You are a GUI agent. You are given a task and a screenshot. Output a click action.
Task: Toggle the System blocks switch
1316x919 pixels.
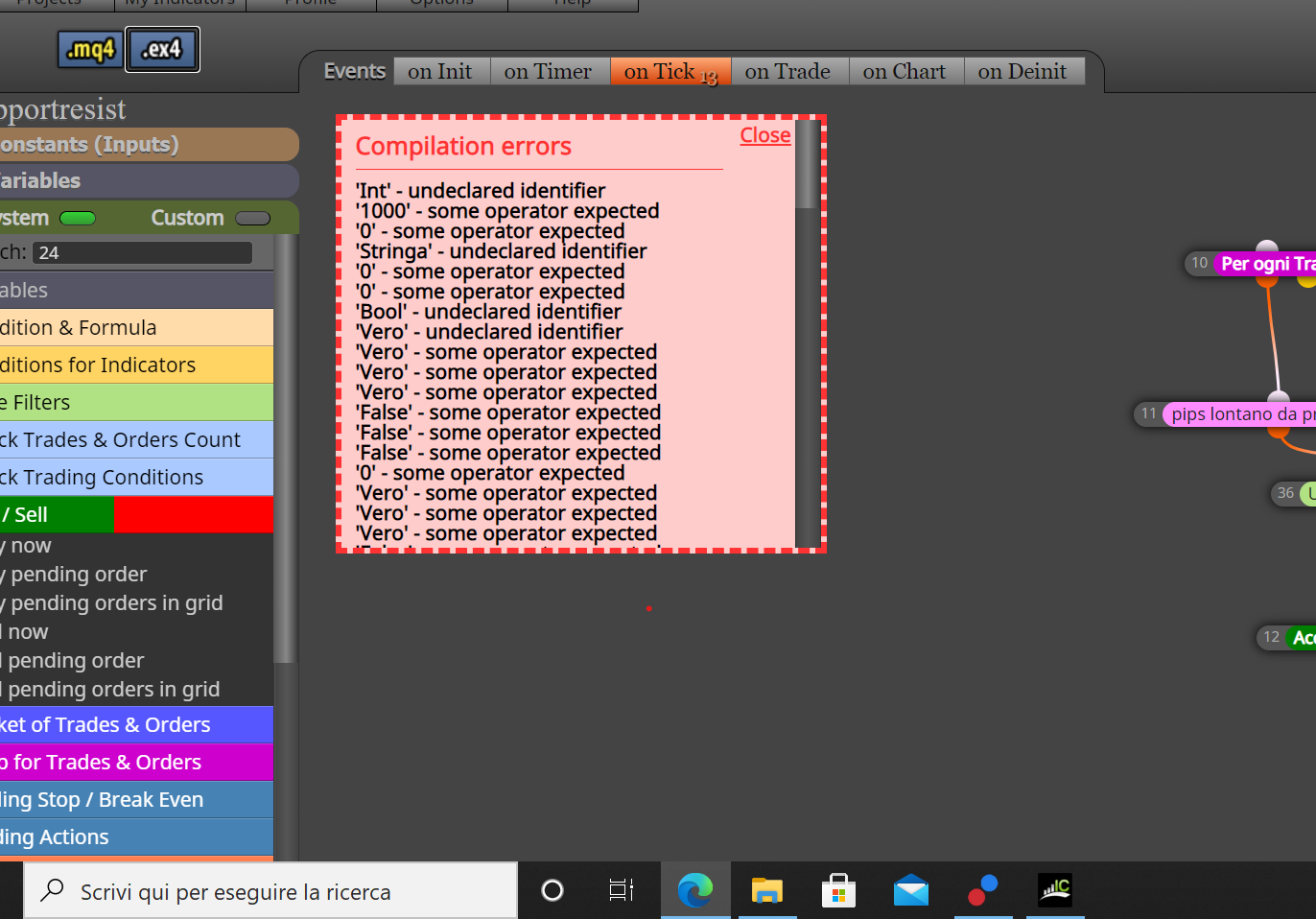(x=78, y=218)
